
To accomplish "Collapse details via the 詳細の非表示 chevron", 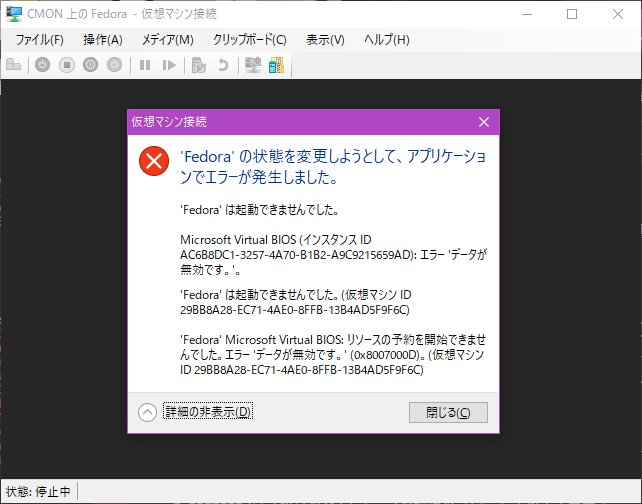I will [x=147, y=412].
